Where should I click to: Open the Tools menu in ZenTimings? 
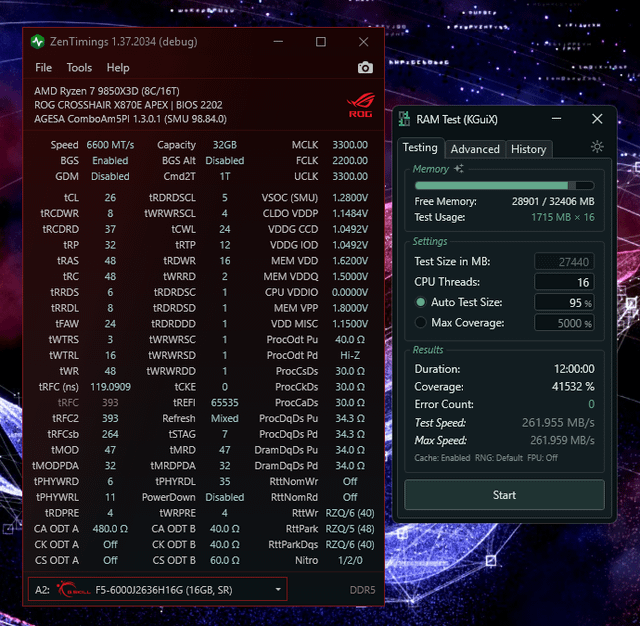click(x=79, y=68)
